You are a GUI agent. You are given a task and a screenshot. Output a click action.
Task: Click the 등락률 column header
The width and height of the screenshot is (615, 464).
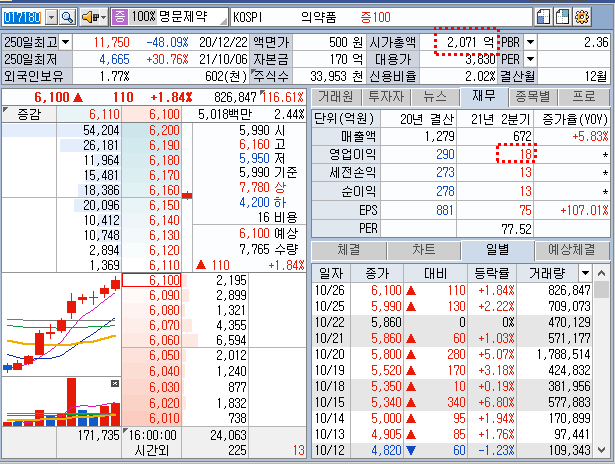[x=491, y=273]
